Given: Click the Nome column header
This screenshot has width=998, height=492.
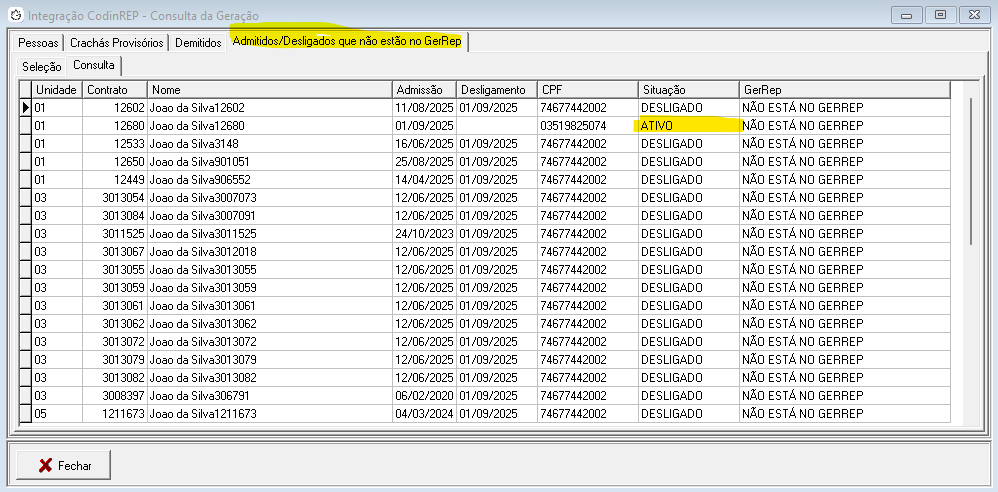Looking at the screenshot, I should click(268, 90).
